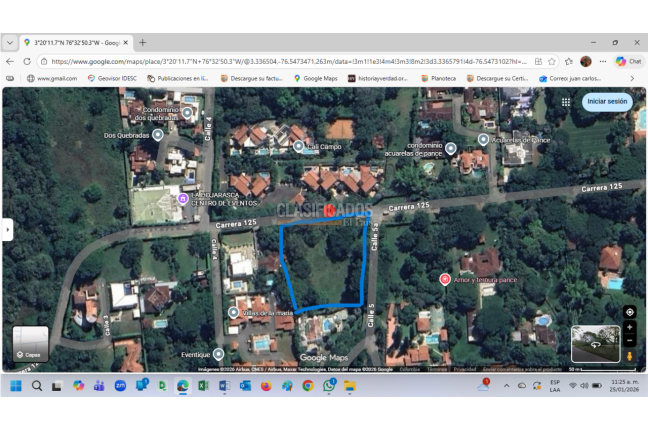Open Copilot Chat button
The width and height of the screenshot is (648, 430).
pos(629,62)
